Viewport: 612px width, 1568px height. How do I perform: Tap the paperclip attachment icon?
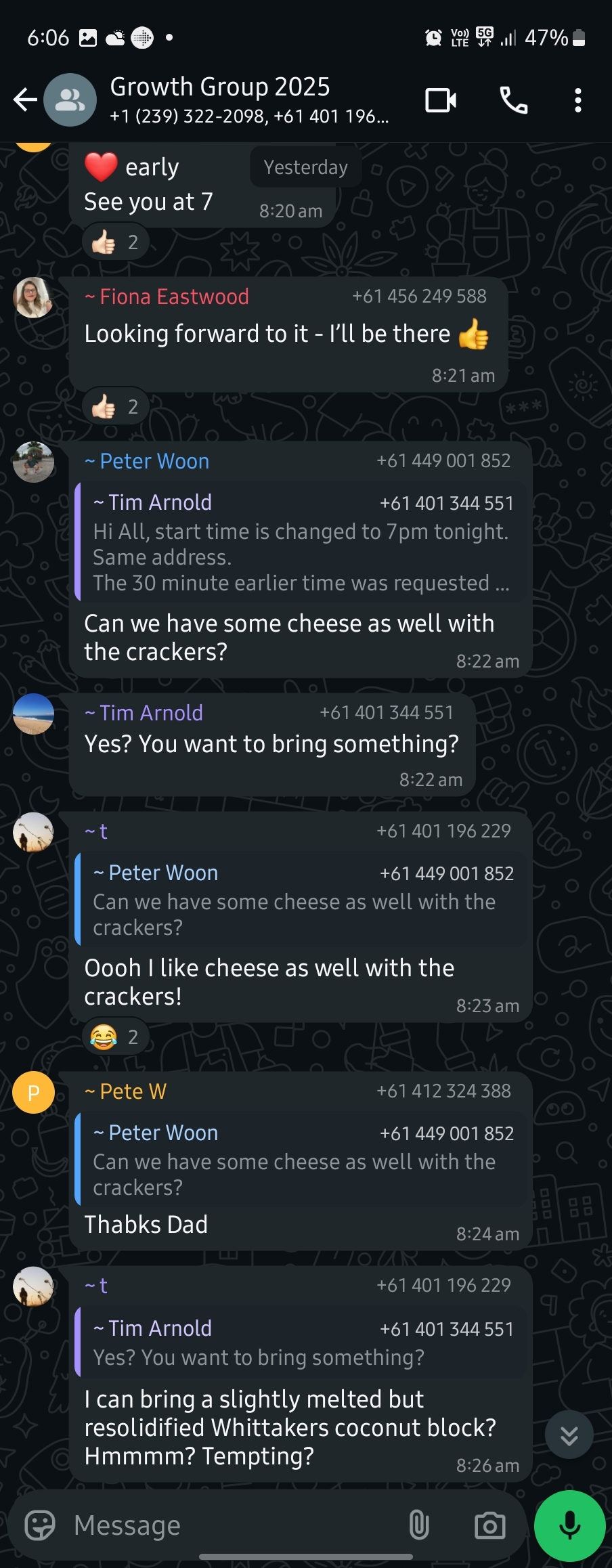coord(419,1526)
